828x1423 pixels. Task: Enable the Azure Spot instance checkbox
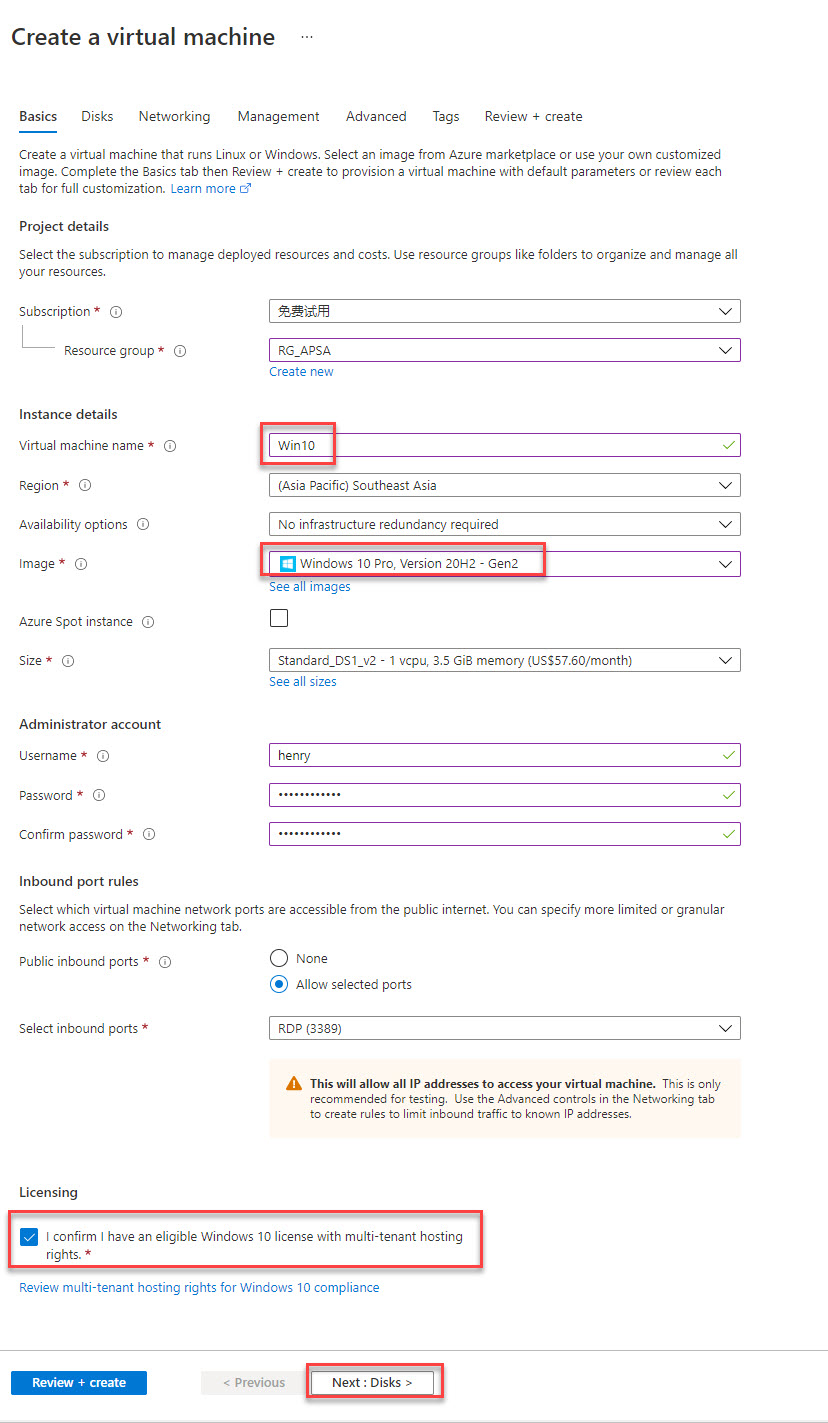279,618
